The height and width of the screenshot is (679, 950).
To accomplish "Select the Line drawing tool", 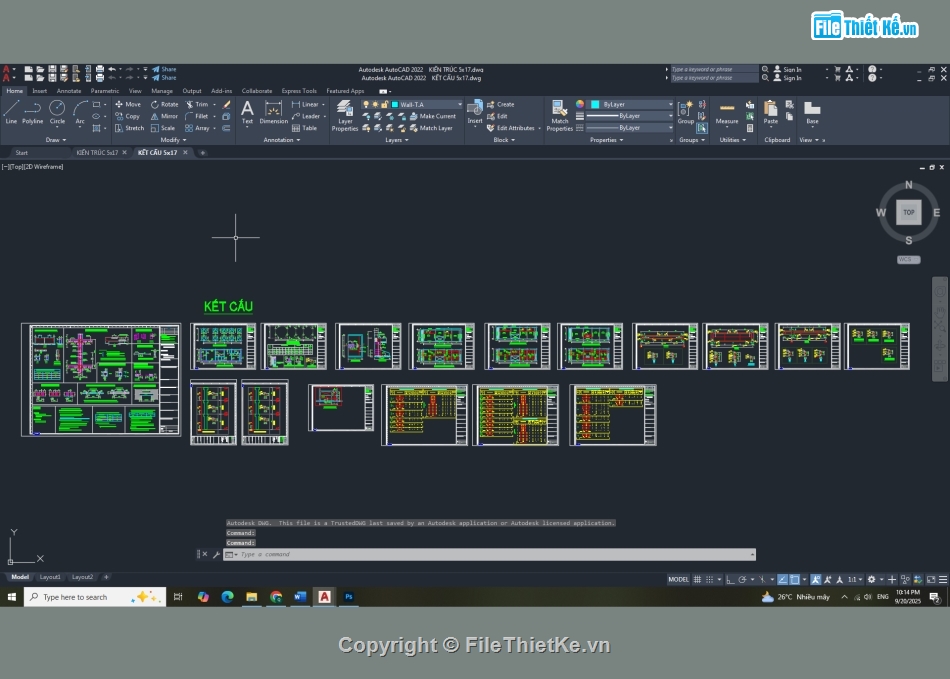I will (x=11, y=110).
